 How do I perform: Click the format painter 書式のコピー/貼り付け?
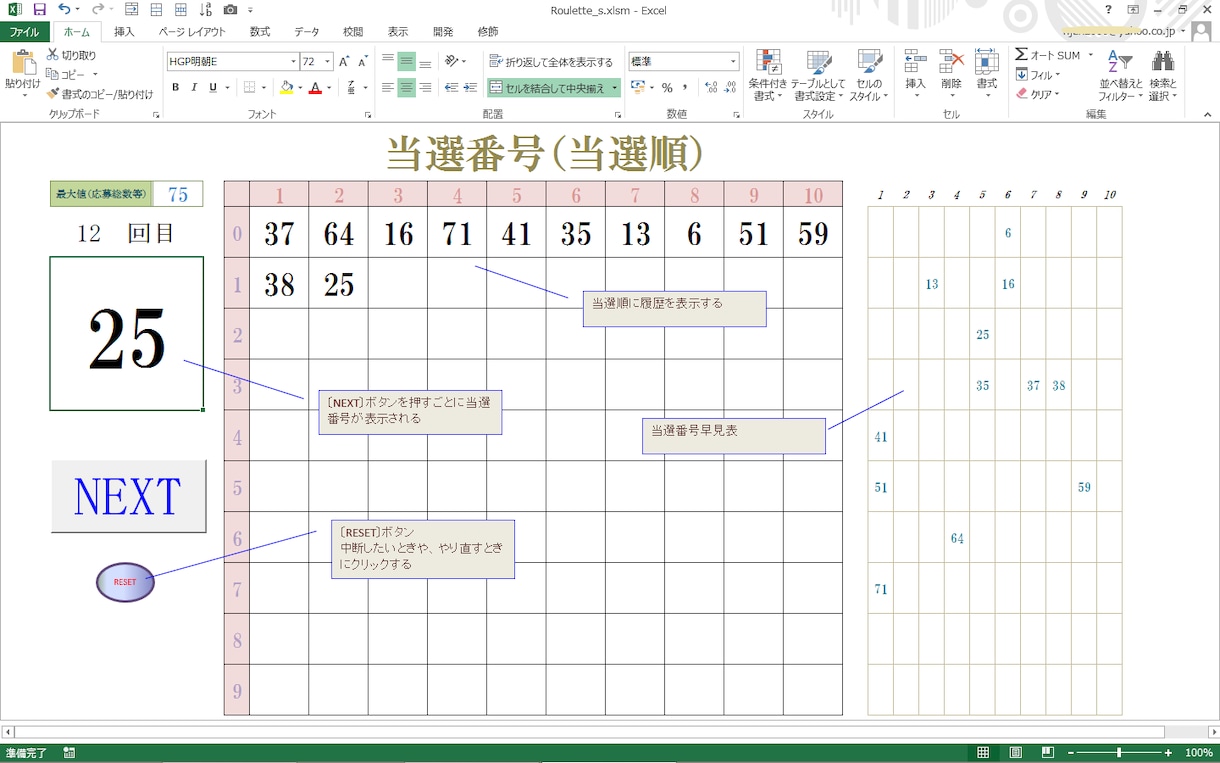tap(100, 94)
